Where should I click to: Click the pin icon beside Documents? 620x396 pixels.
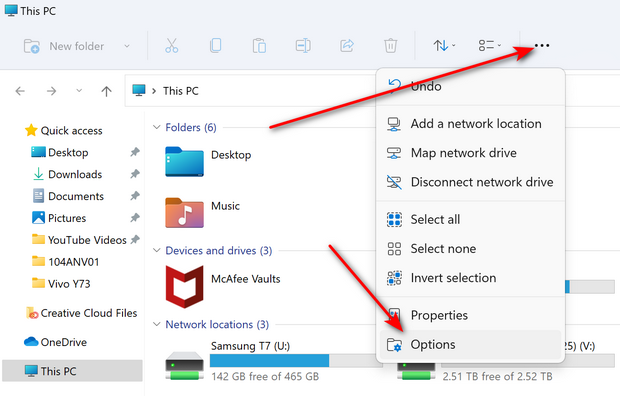click(135, 195)
